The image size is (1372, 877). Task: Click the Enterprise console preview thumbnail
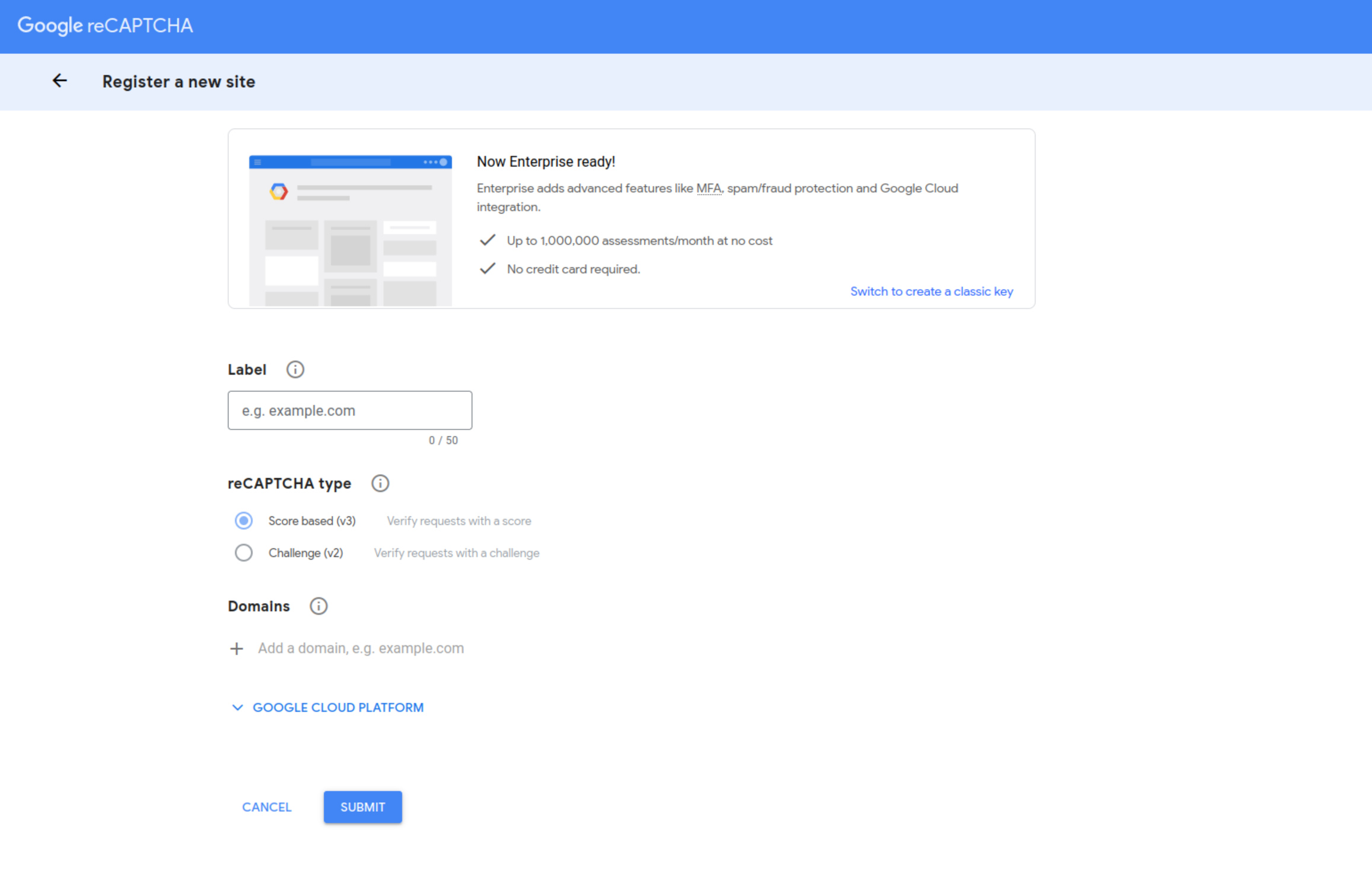350,231
